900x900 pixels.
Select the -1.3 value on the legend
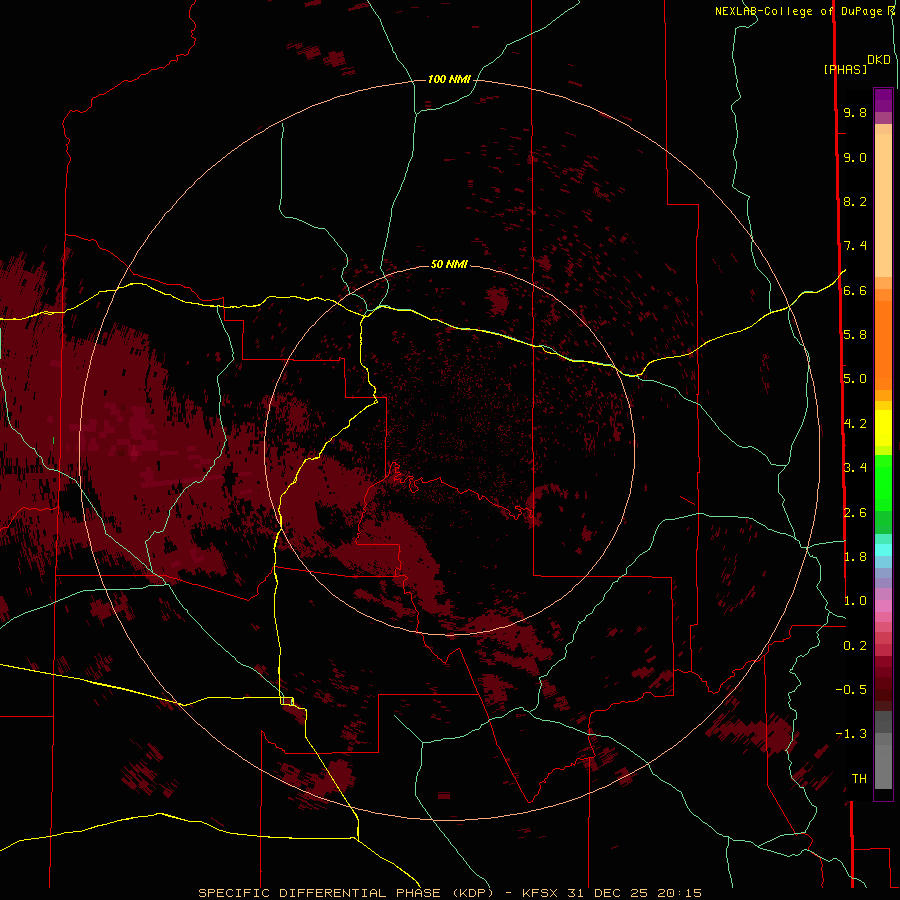pyautogui.click(x=851, y=734)
